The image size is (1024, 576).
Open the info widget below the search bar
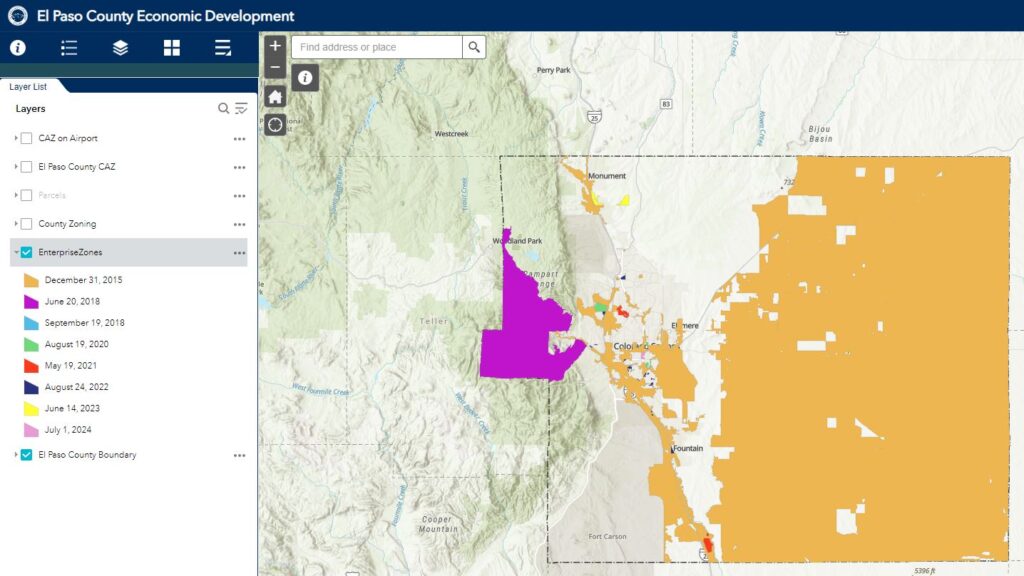point(305,77)
